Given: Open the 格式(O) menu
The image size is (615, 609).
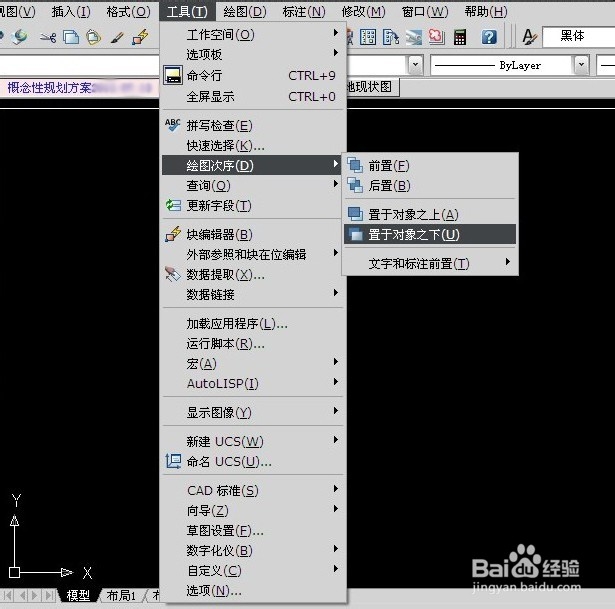Looking at the screenshot, I should pos(128,11).
